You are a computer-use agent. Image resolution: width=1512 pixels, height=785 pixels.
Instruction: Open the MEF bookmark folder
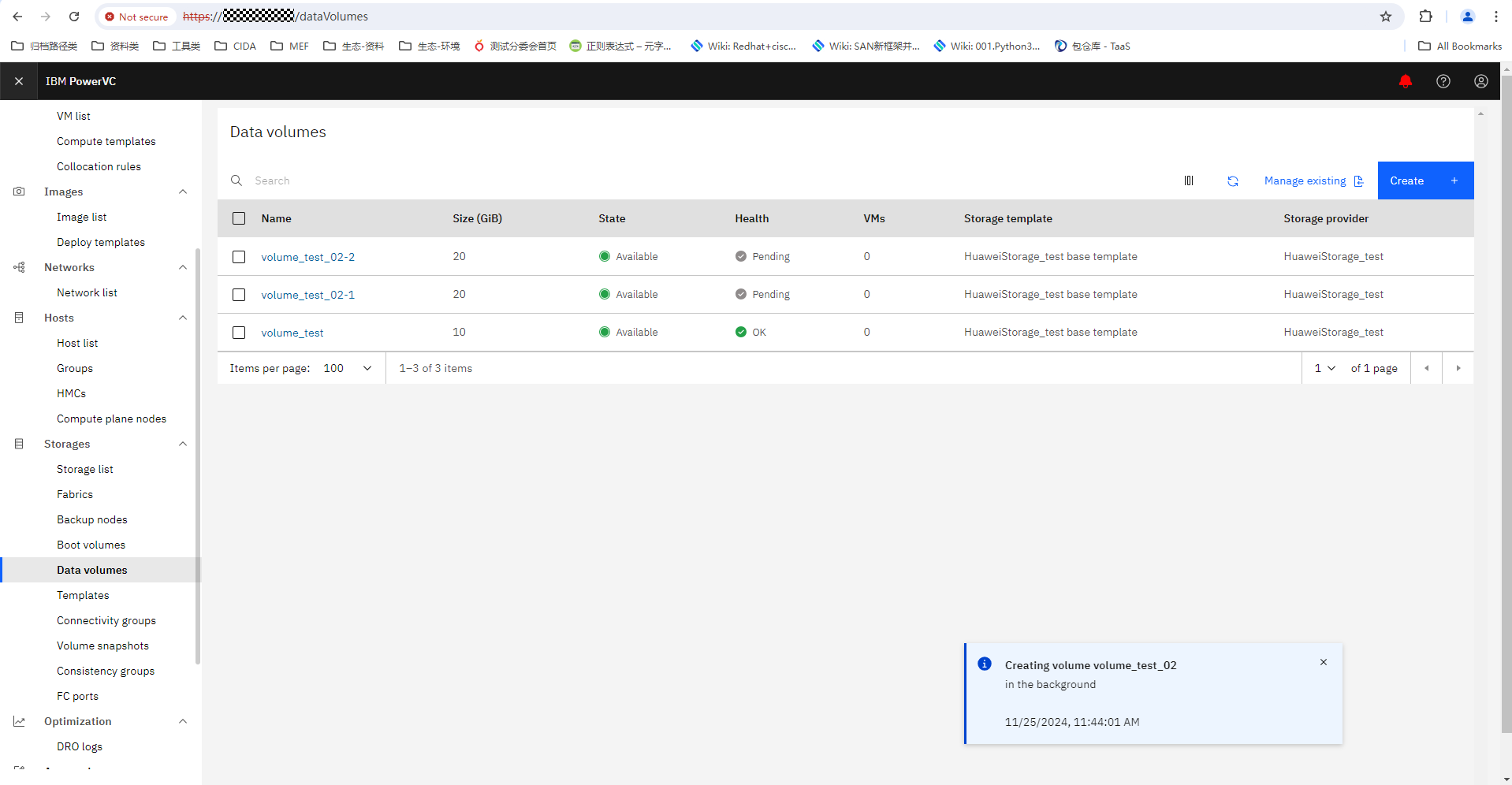coord(289,46)
